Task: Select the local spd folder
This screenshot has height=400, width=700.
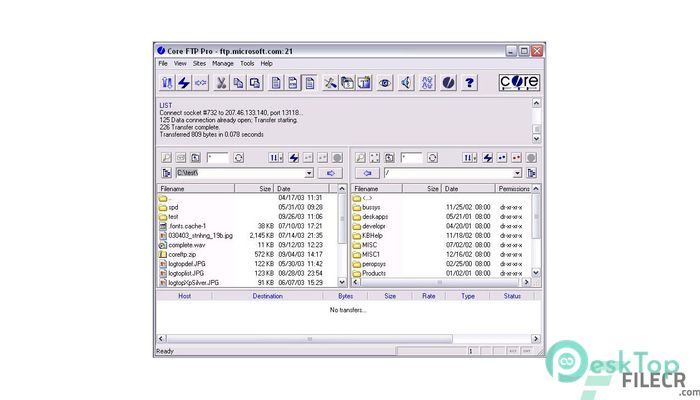Action: tap(173, 208)
